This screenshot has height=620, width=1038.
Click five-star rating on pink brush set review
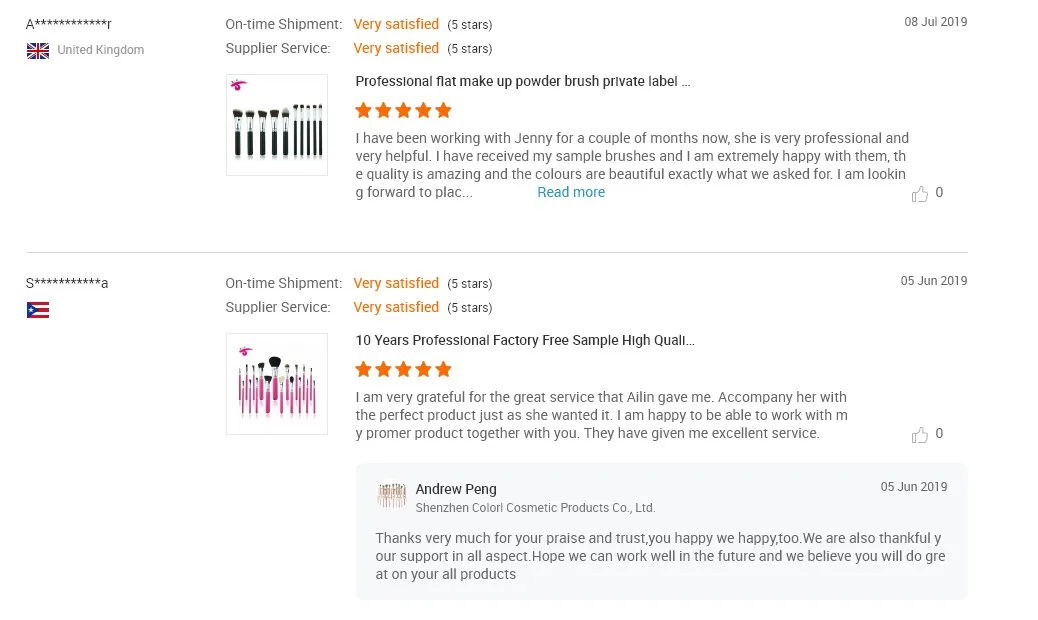pyautogui.click(x=403, y=369)
